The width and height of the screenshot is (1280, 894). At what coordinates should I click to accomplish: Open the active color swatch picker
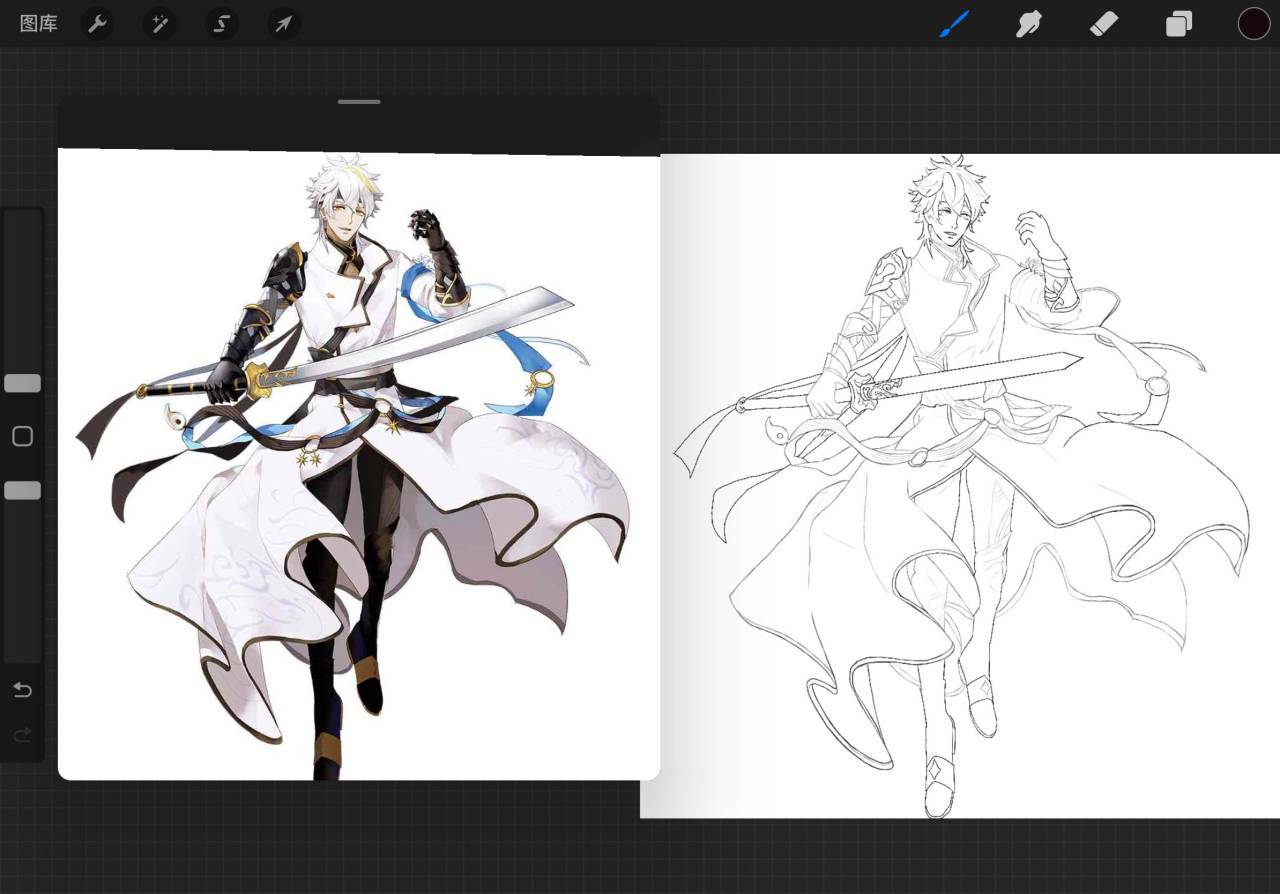pyautogui.click(x=1254, y=23)
